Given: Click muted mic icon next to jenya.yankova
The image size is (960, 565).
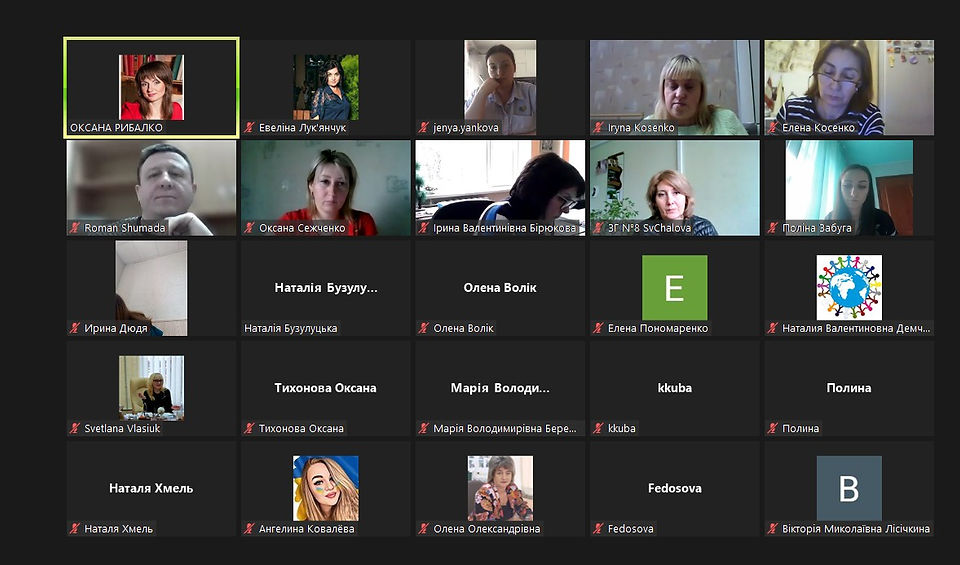Looking at the screenshot, I should 424,127.
